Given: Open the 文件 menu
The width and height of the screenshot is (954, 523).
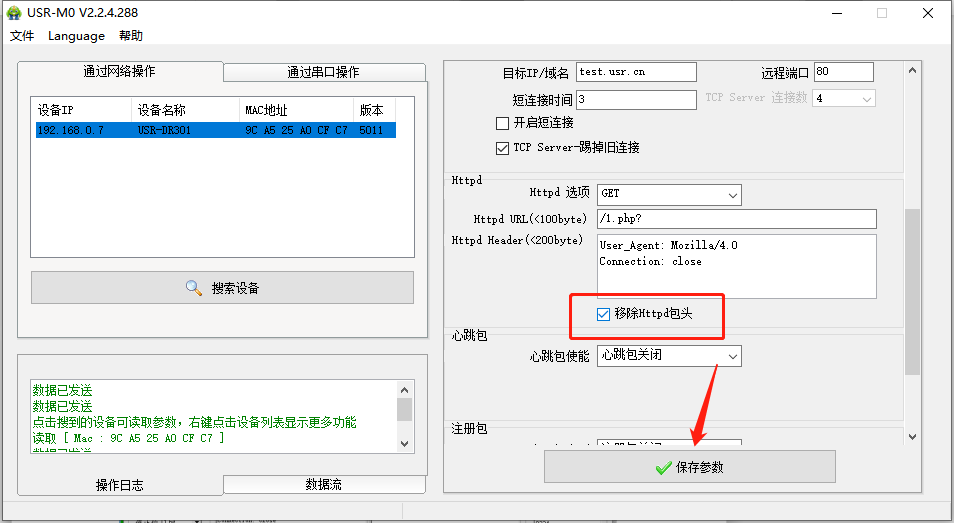Looking at the screenshot, I should 22,36.
